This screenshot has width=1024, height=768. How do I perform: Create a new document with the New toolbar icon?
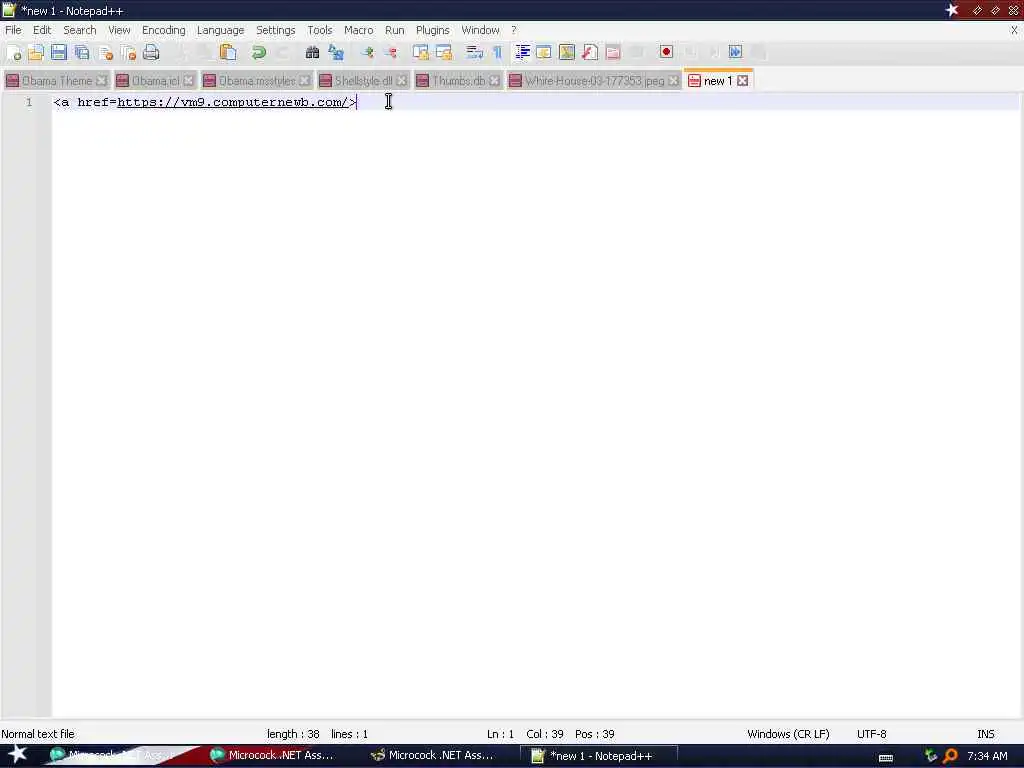[x=14, y=52]
